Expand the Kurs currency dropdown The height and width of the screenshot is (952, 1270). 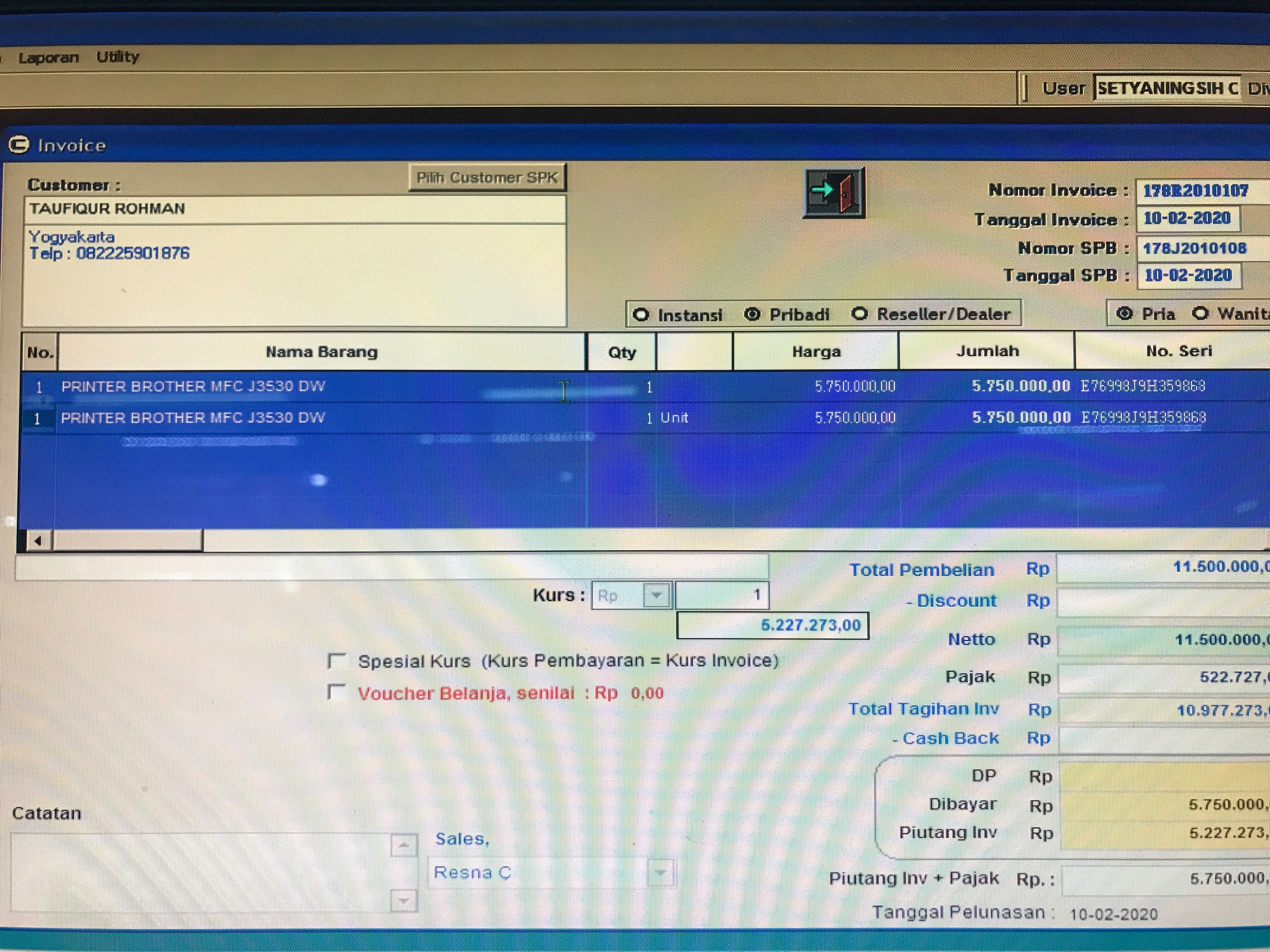[656, 595]
